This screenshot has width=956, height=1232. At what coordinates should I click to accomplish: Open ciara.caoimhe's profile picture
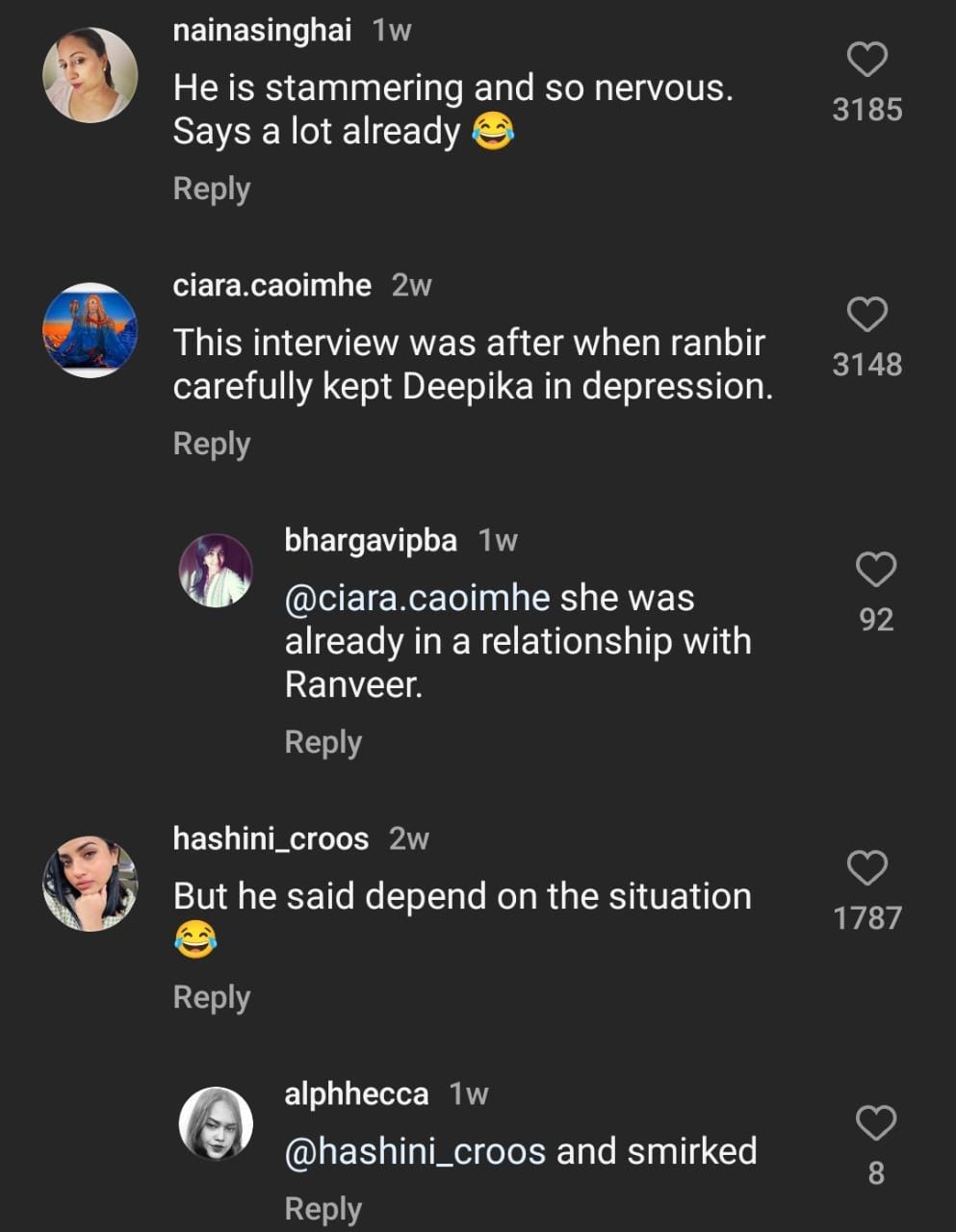90,330
